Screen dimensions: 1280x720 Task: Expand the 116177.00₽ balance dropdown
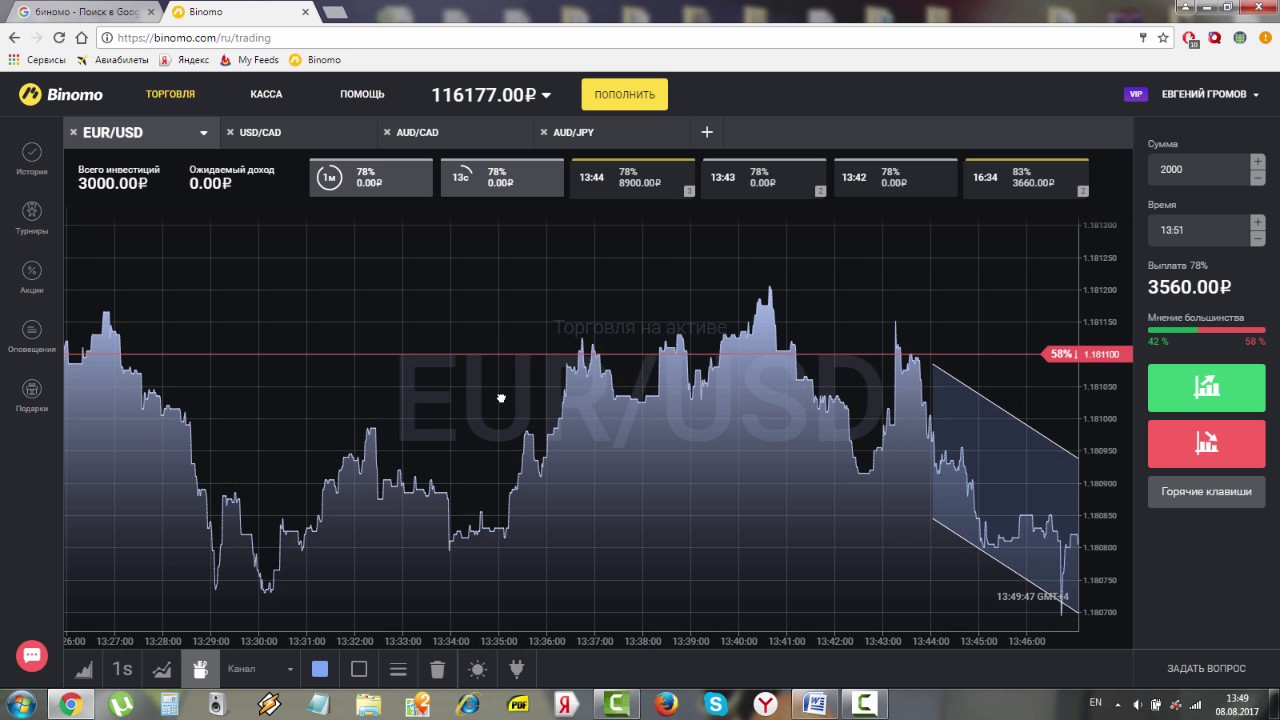(x=491, y=94)
